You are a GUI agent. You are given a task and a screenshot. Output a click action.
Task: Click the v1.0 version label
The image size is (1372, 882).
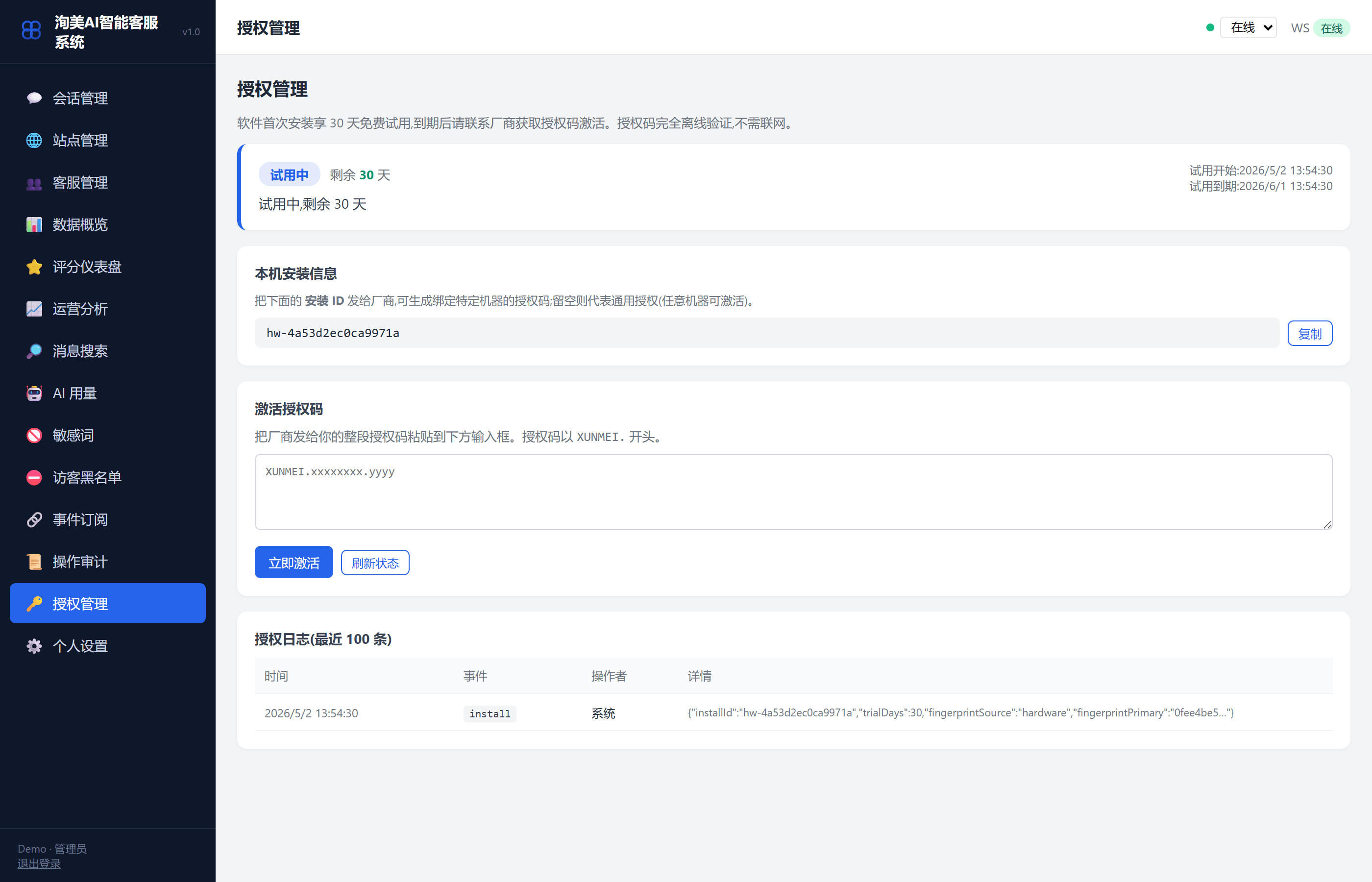click(x=191, y=32)
